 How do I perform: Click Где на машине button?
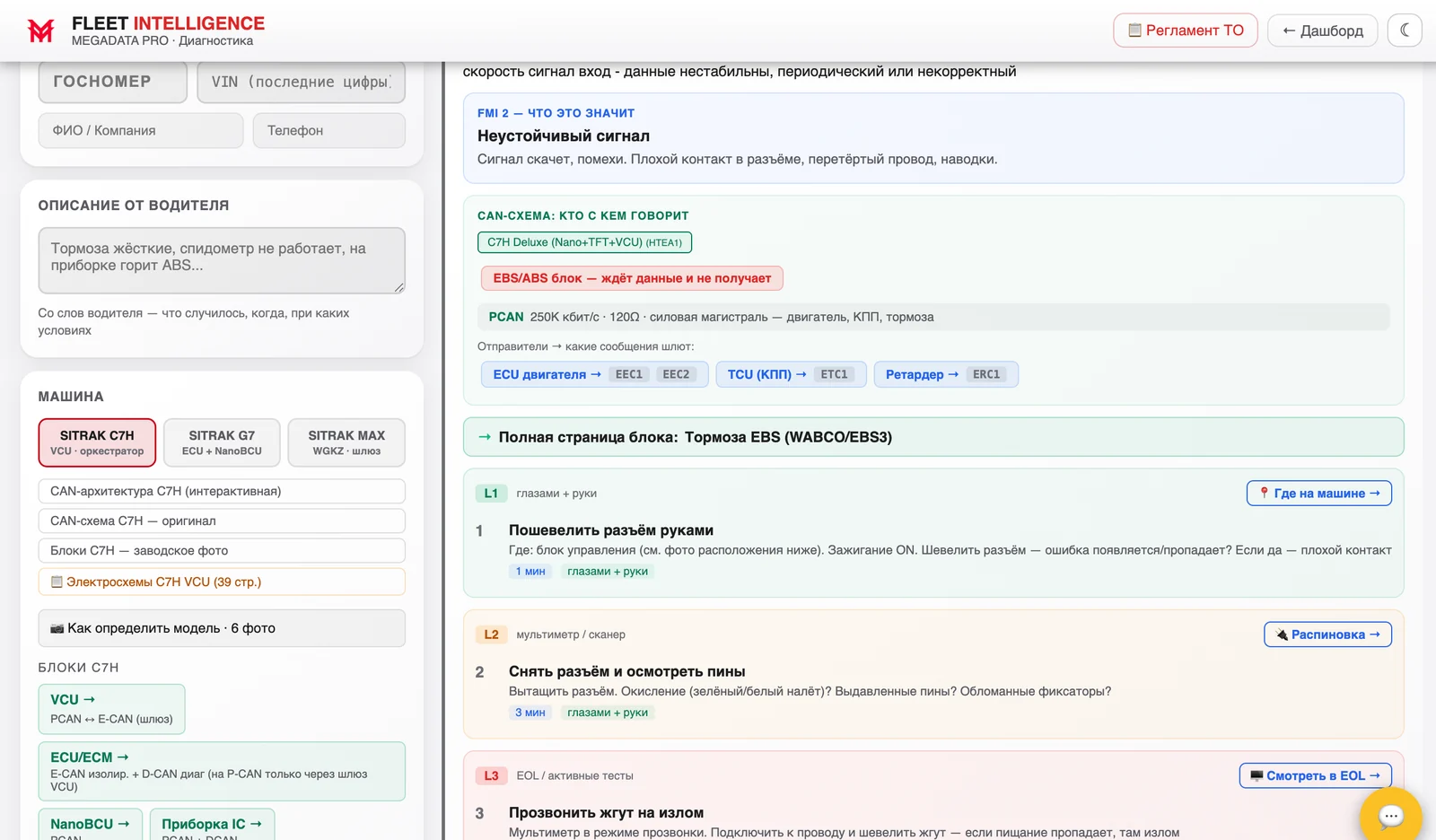(x=1318, y=494)
